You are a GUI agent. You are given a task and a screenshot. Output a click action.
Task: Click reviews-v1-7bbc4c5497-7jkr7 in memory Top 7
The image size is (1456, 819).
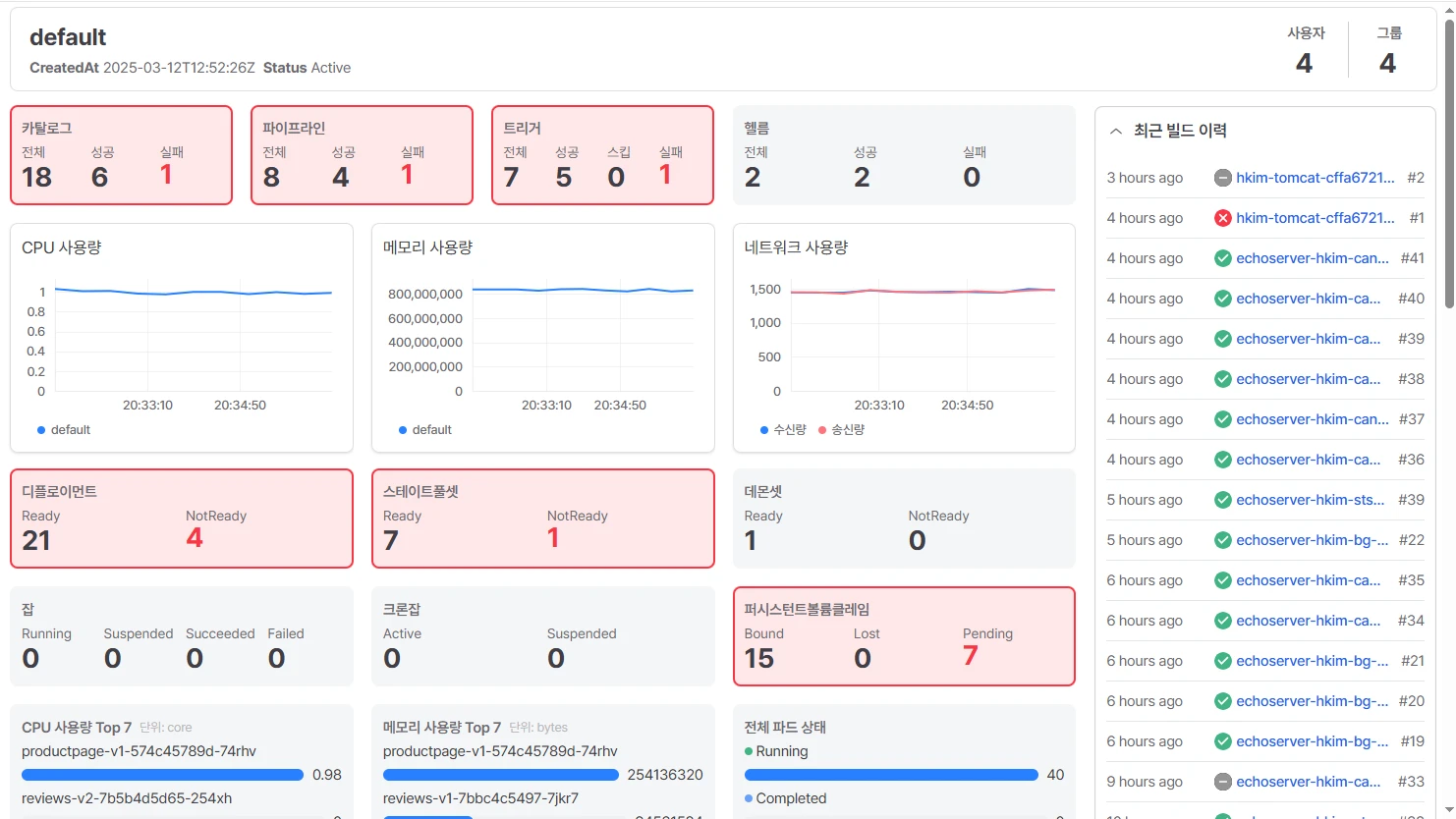pos(480,798)
